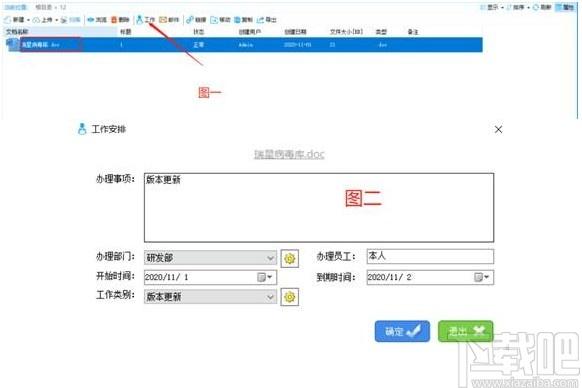Image resolution: width=582 pixels, height=388 pixels.
Task: Click the 文件大小 column header
Action: (x=346, y=32)
